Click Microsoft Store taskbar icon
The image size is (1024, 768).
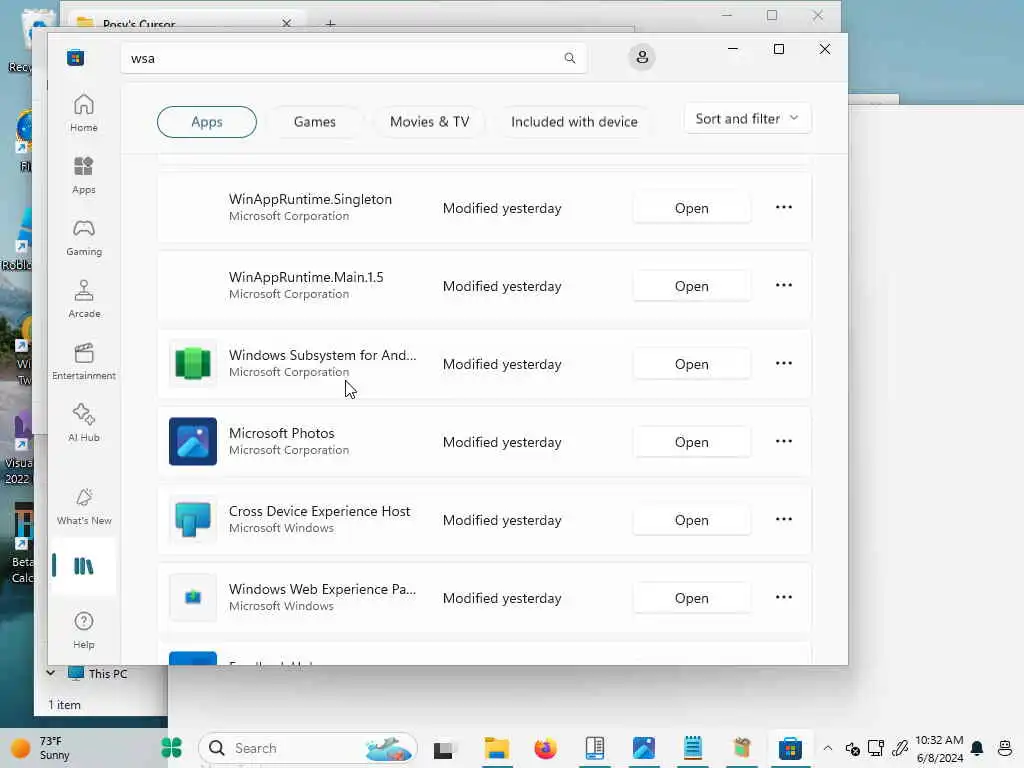pyautogui.click(x=790, y=748)
